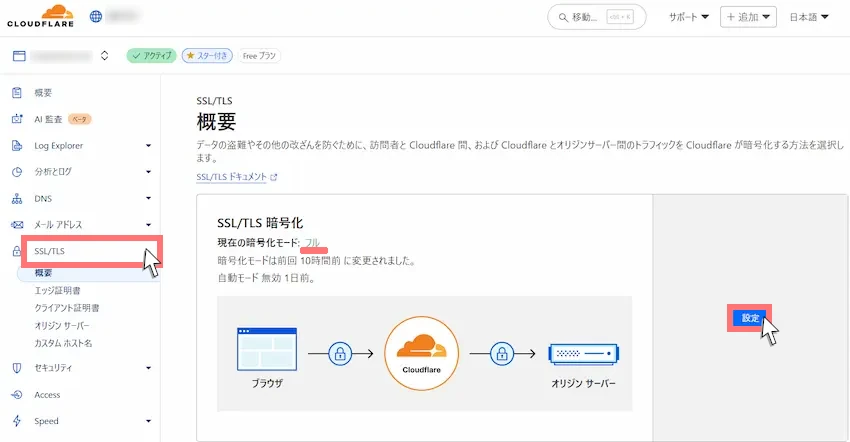Click the ベータ badge next to AI 監査
850x442 pixels.
pyautogui.click(x=80, y=119)
